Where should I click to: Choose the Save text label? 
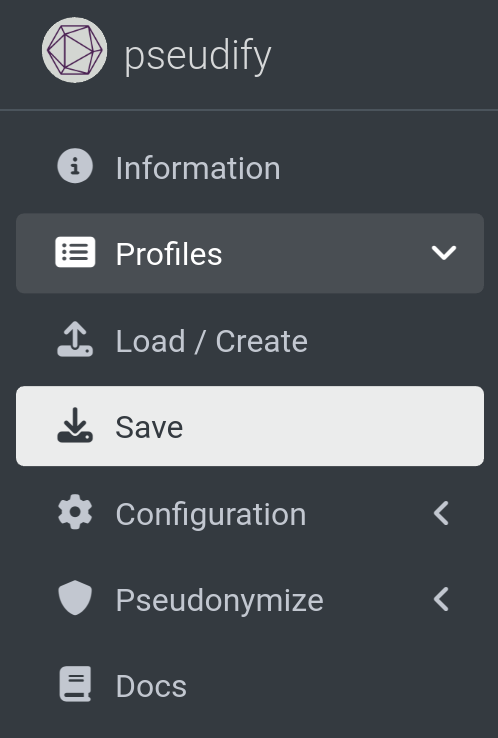click(x=149, y=427)
